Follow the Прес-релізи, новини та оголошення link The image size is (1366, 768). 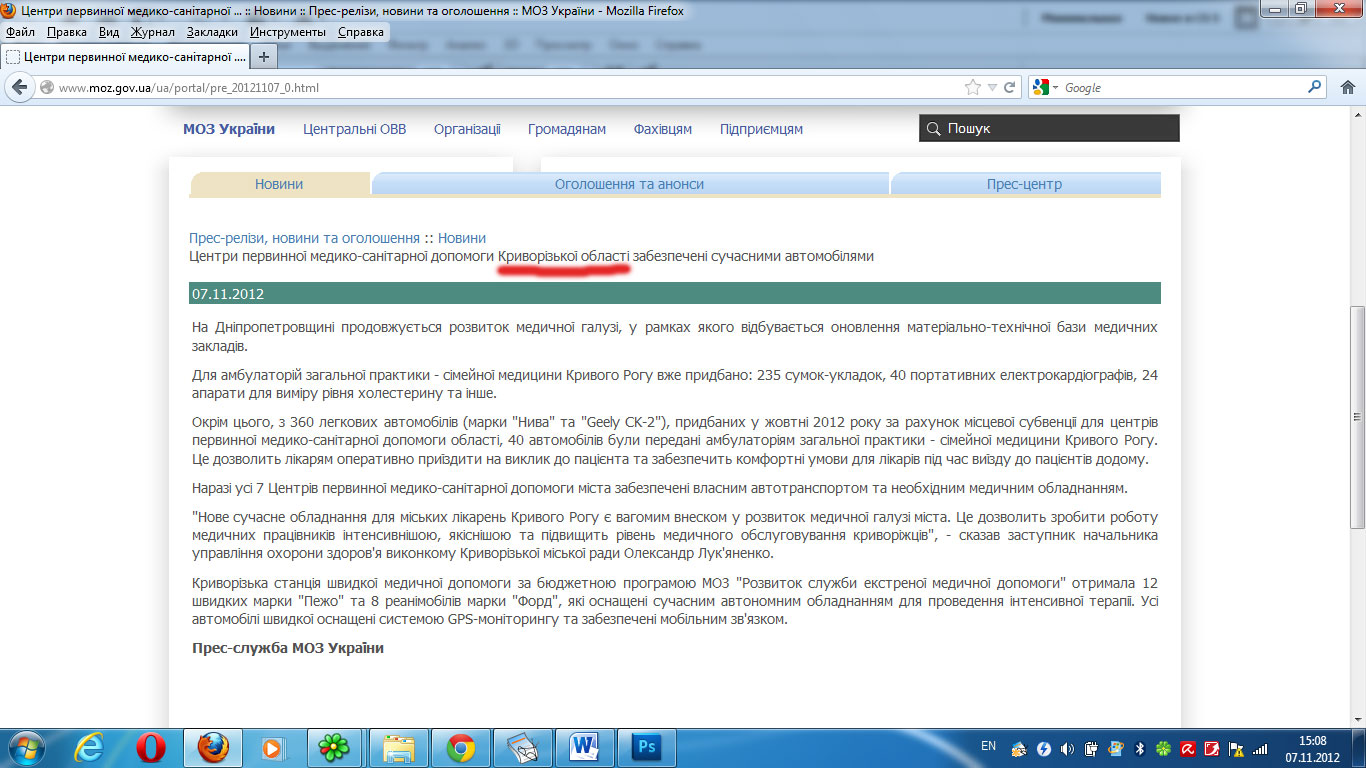[x=304, y=238]
